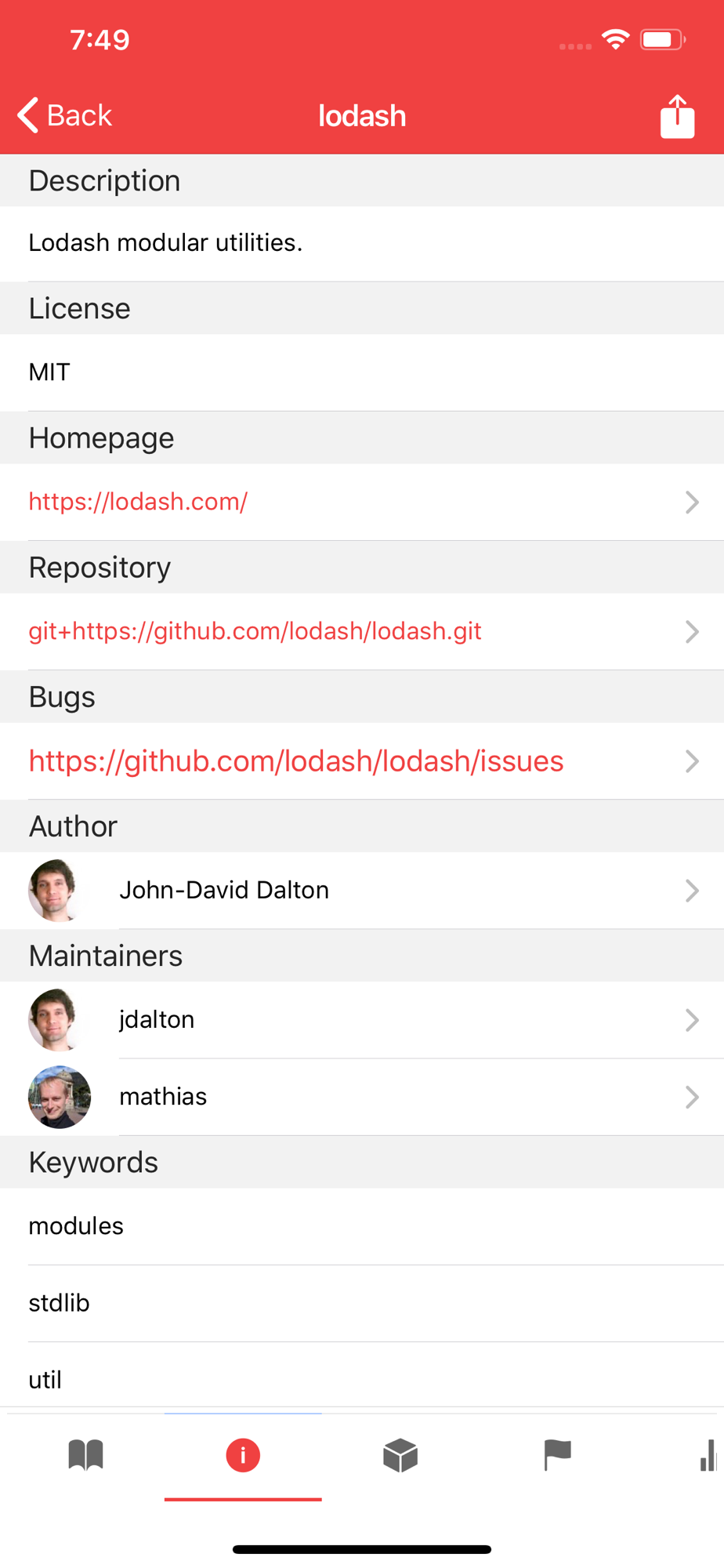Switch to the flag tab
Viewport: 724px width, 1568px height.
[557, 1455]
